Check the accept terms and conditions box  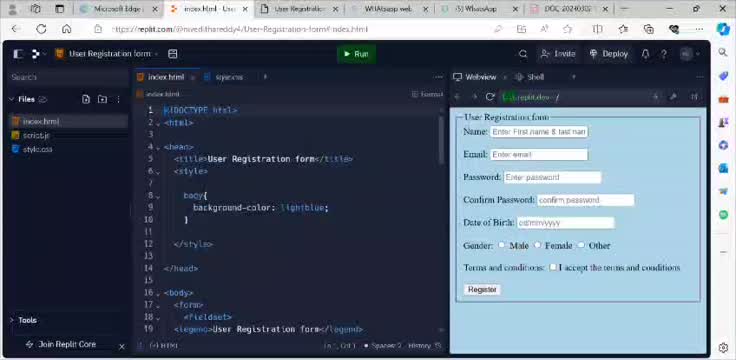click(553, 267)
